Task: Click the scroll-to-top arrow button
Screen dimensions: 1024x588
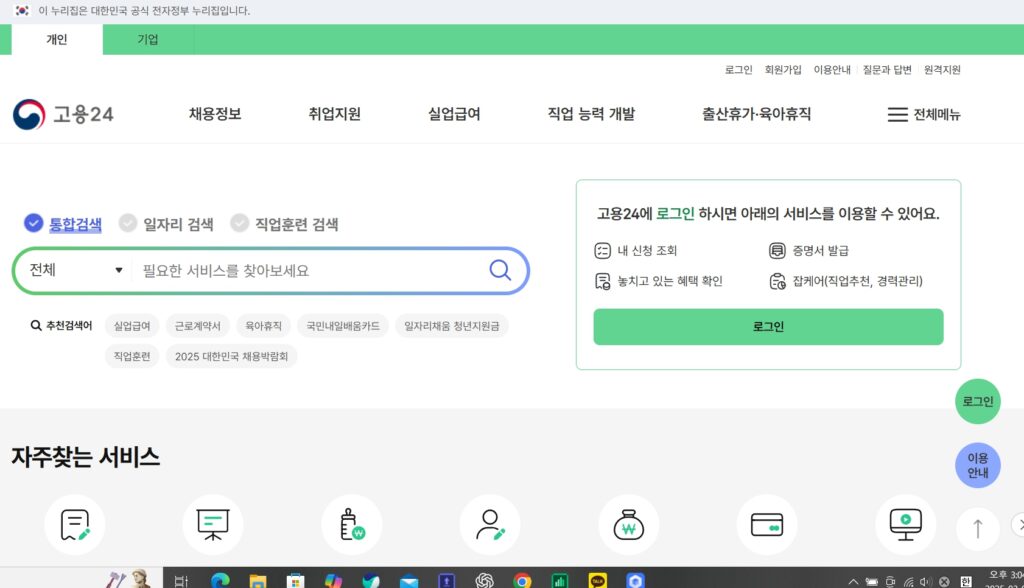Action: coord(978,528)
